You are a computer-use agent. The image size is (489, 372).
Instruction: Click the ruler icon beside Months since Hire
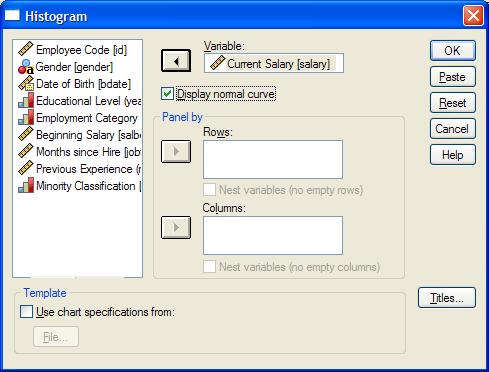(x=26, y=151)
